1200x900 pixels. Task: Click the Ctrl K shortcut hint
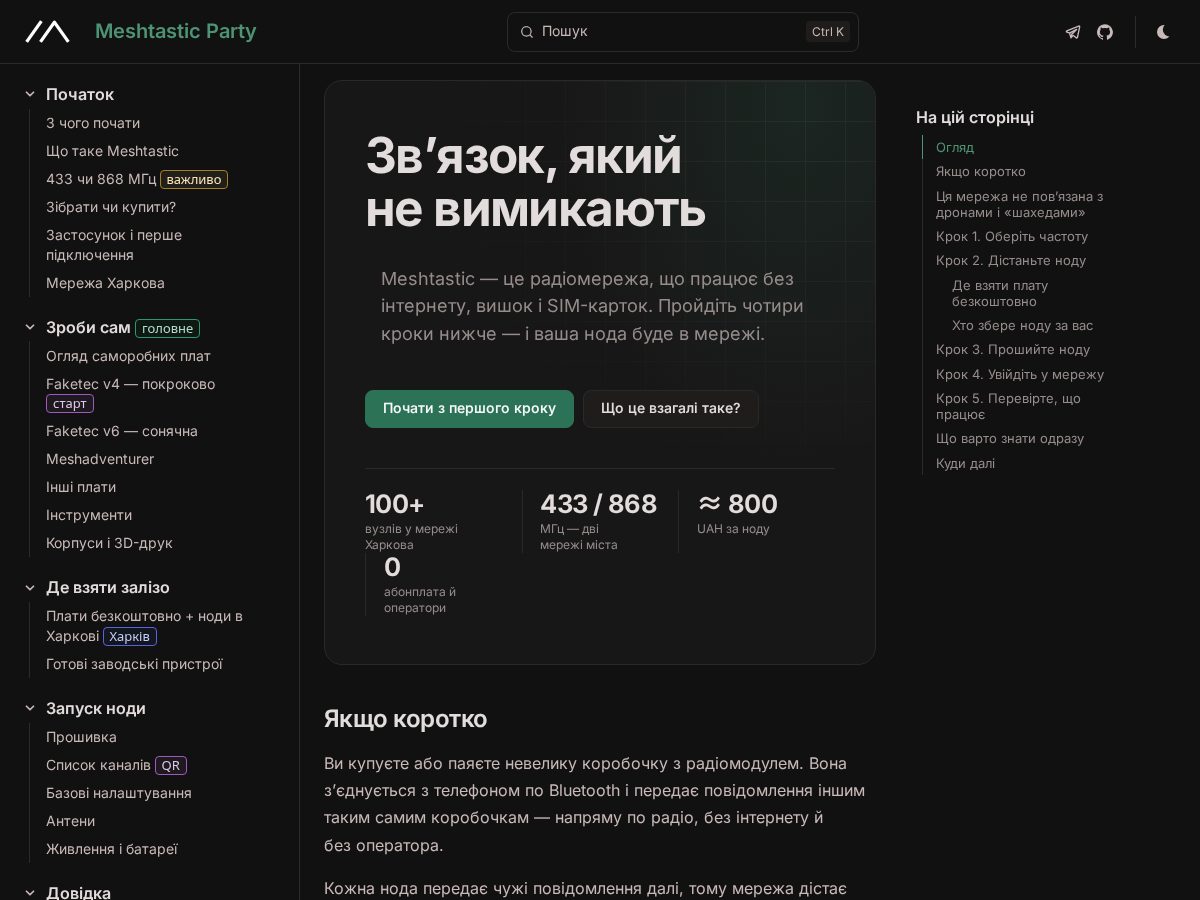828,32
